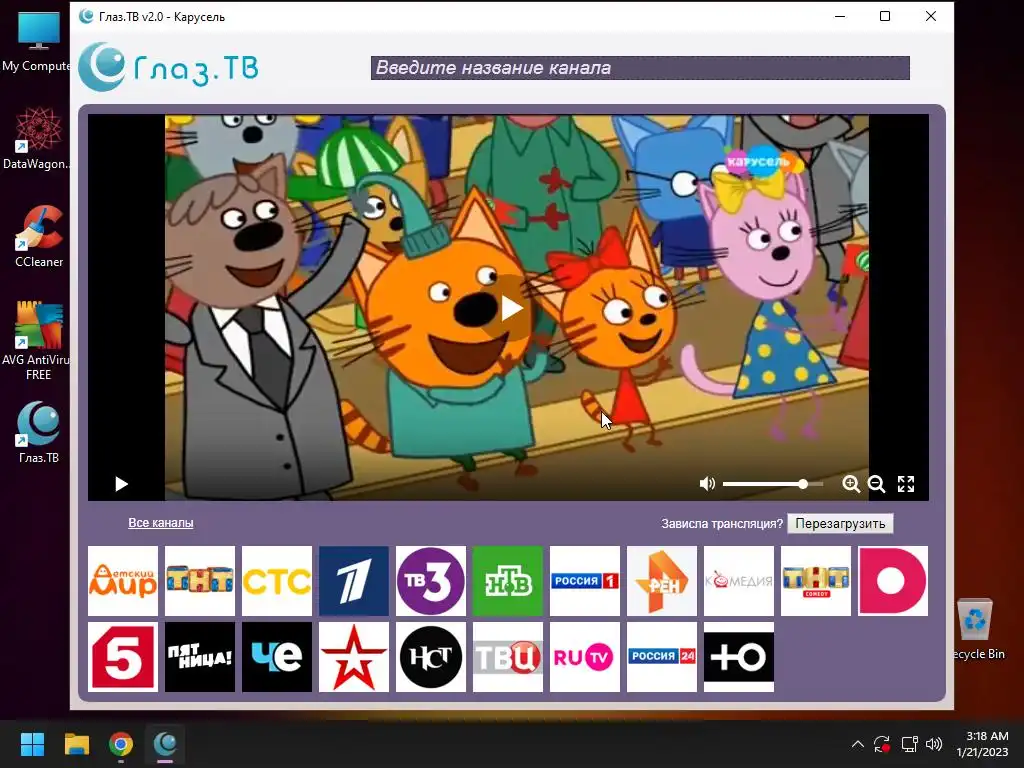The height and width of the screenshot is (768, 1024).
Task: Select the My Computer desktop icon
Action: click(x=37, y=40)
